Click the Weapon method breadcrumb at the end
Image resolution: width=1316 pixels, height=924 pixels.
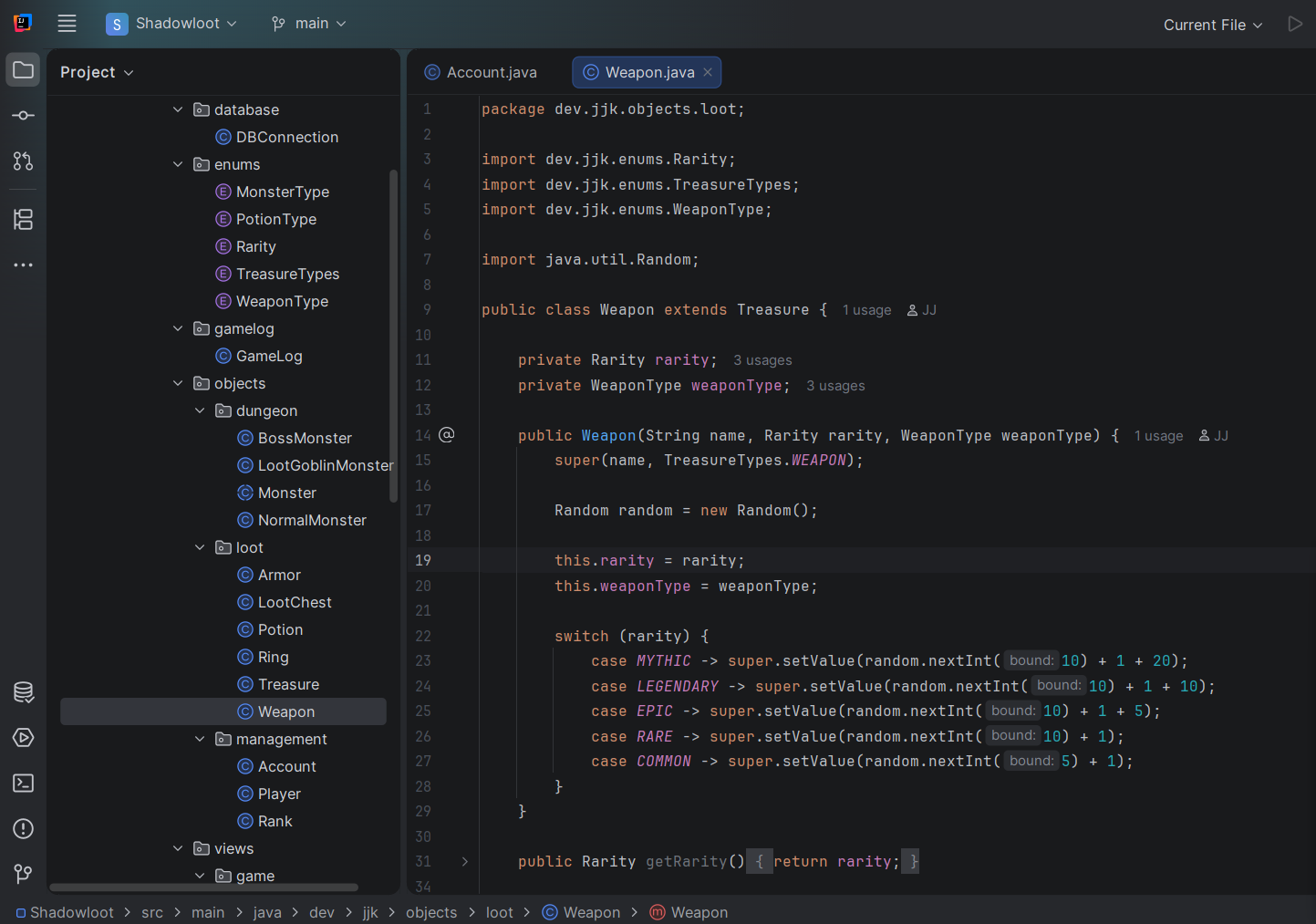click(689, 912)
